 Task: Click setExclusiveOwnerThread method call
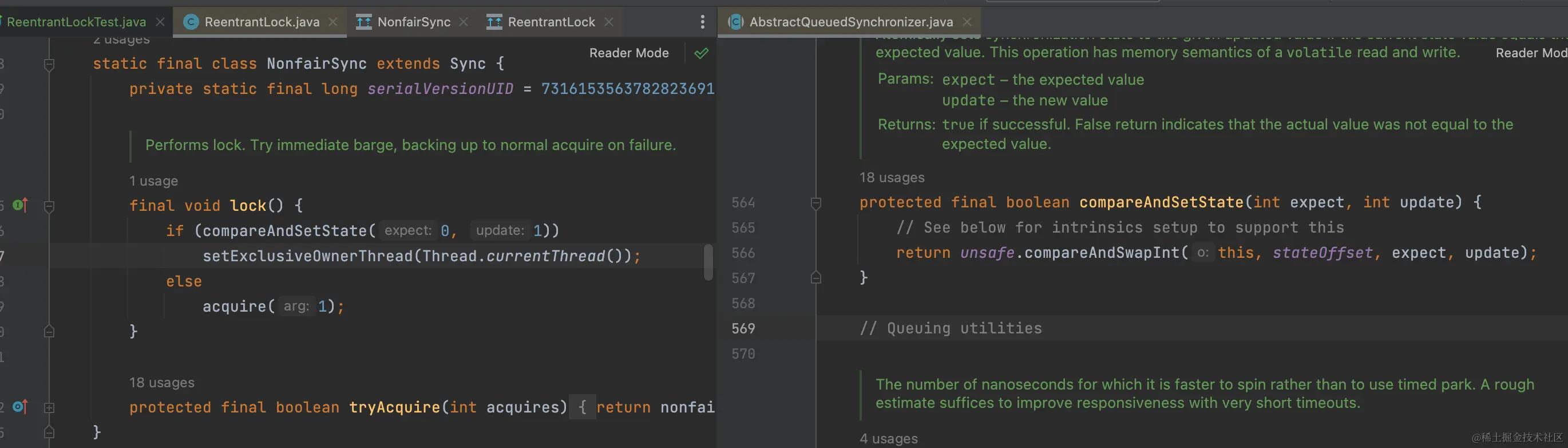(307, 256)
